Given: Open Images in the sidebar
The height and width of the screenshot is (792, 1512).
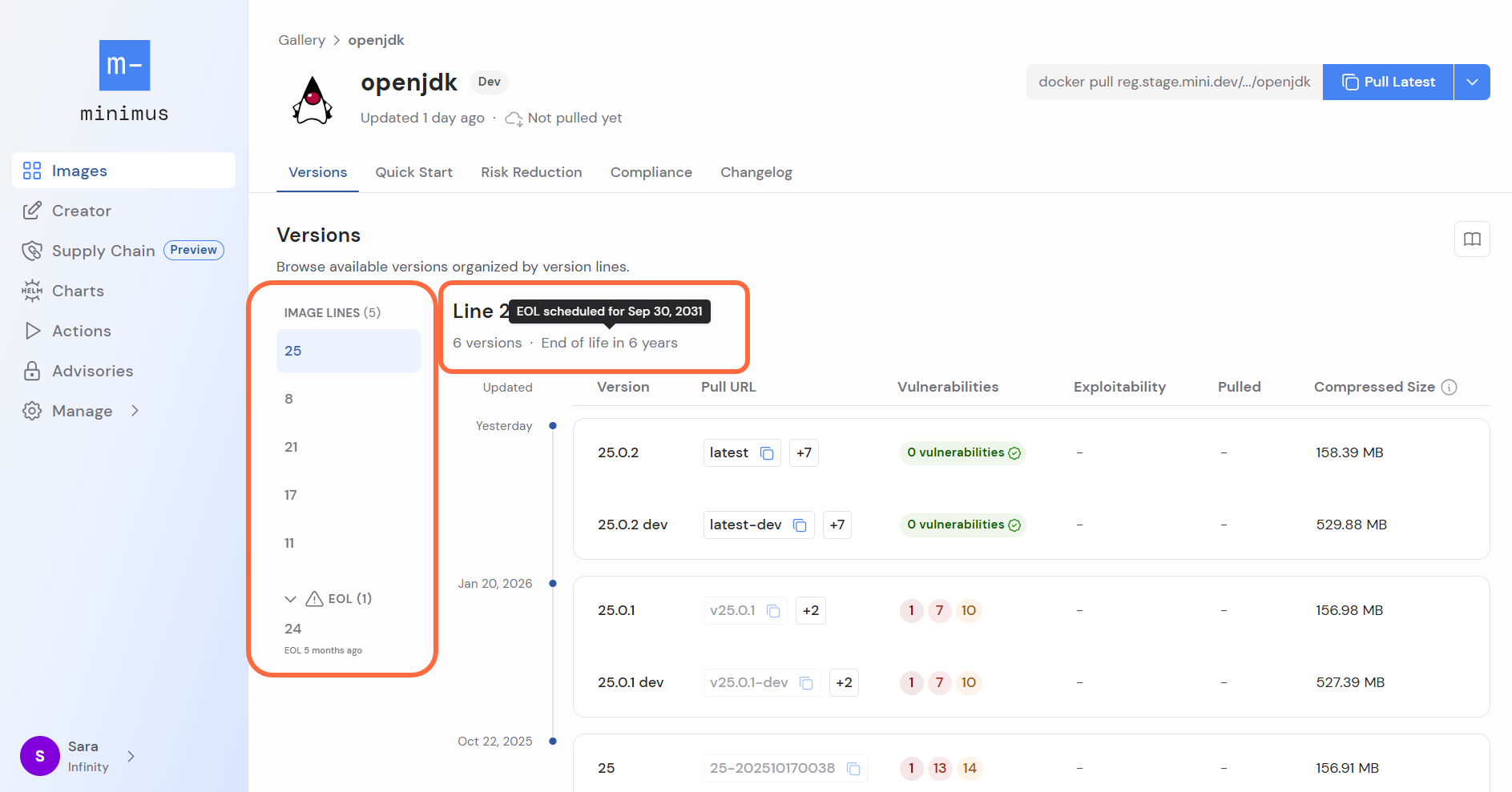Looking at the screenshot, I should [x=123, y=171].
